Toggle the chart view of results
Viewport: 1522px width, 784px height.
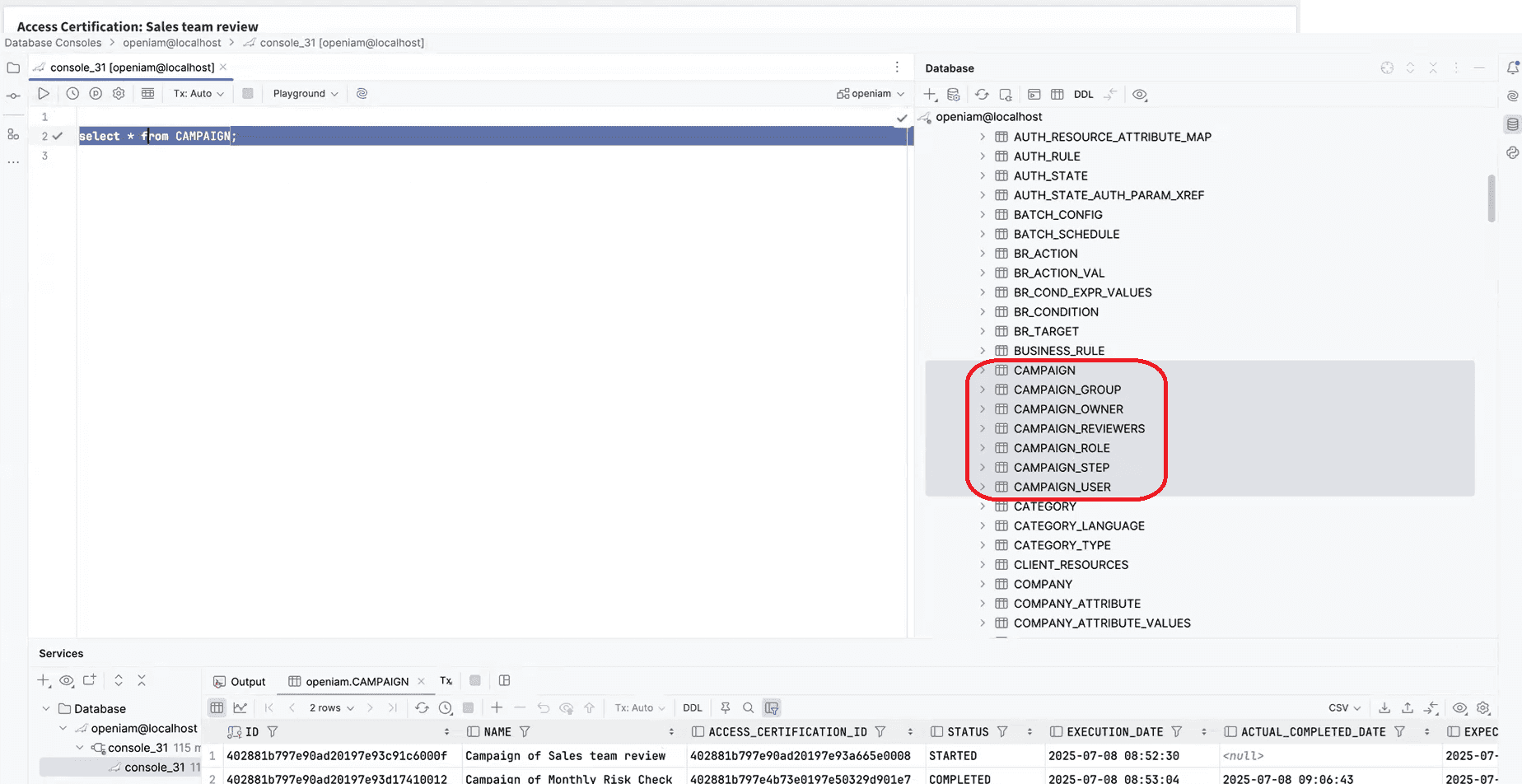[240, 708]
